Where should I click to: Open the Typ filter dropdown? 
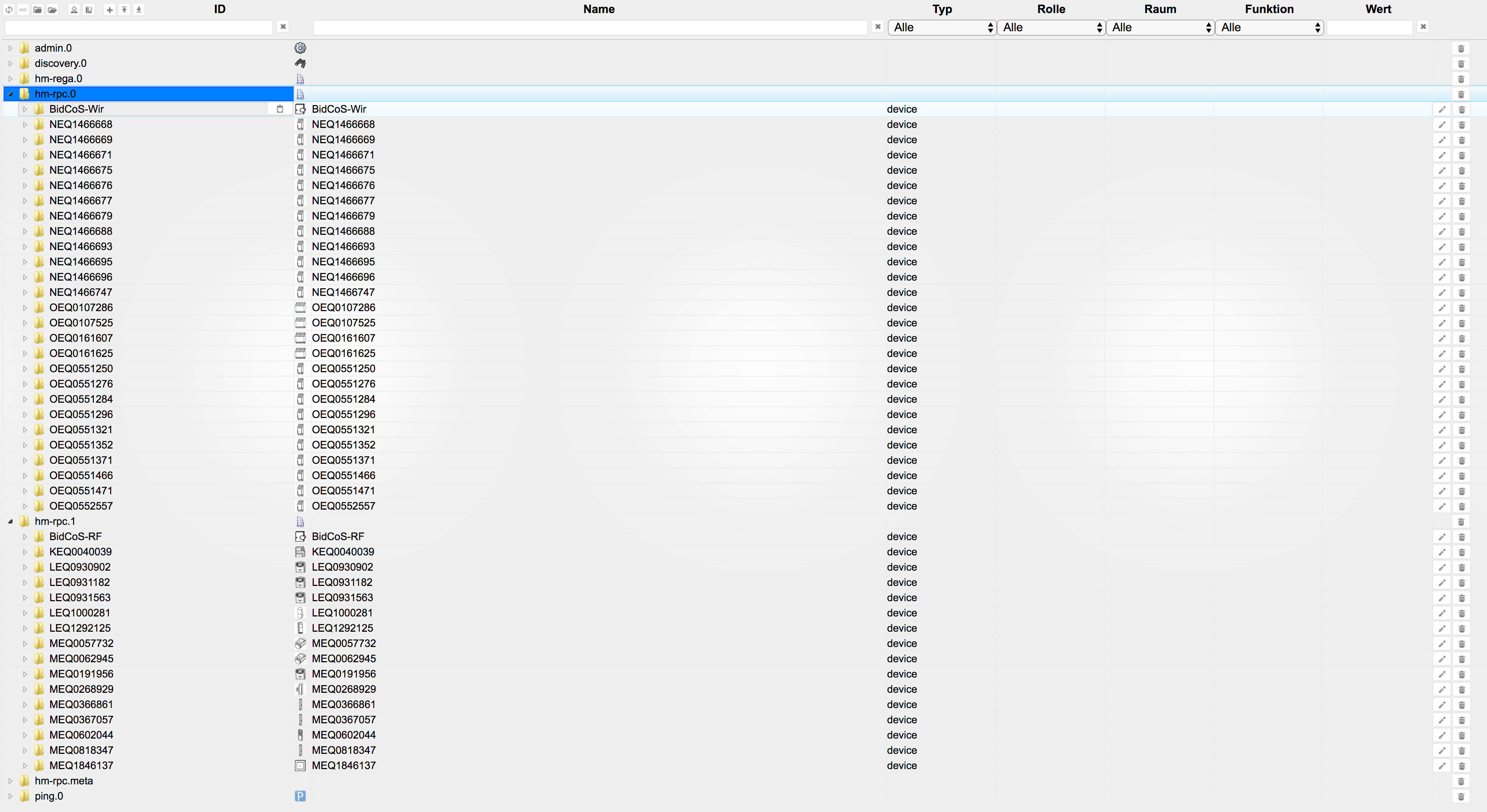pyautogui.click(x=942, y=27)
